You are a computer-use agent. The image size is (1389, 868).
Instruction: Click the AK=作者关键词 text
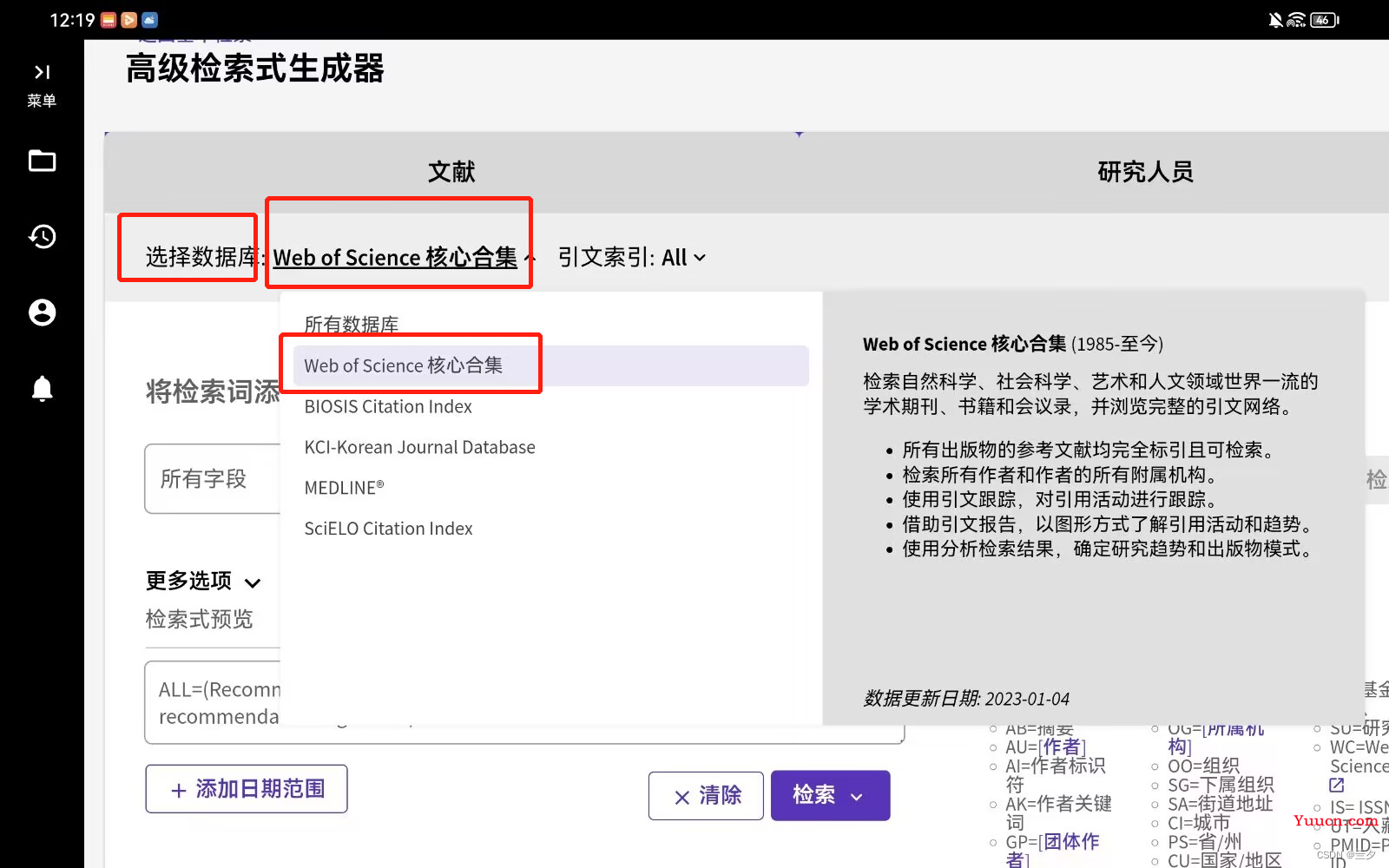tap(1058, 812)
